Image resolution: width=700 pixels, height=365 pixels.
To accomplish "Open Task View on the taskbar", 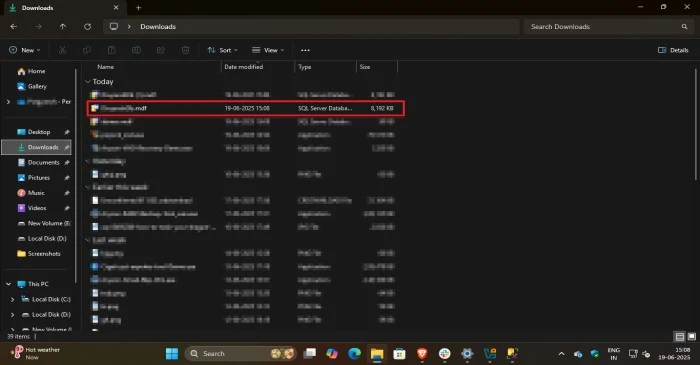I will point(309,353).
